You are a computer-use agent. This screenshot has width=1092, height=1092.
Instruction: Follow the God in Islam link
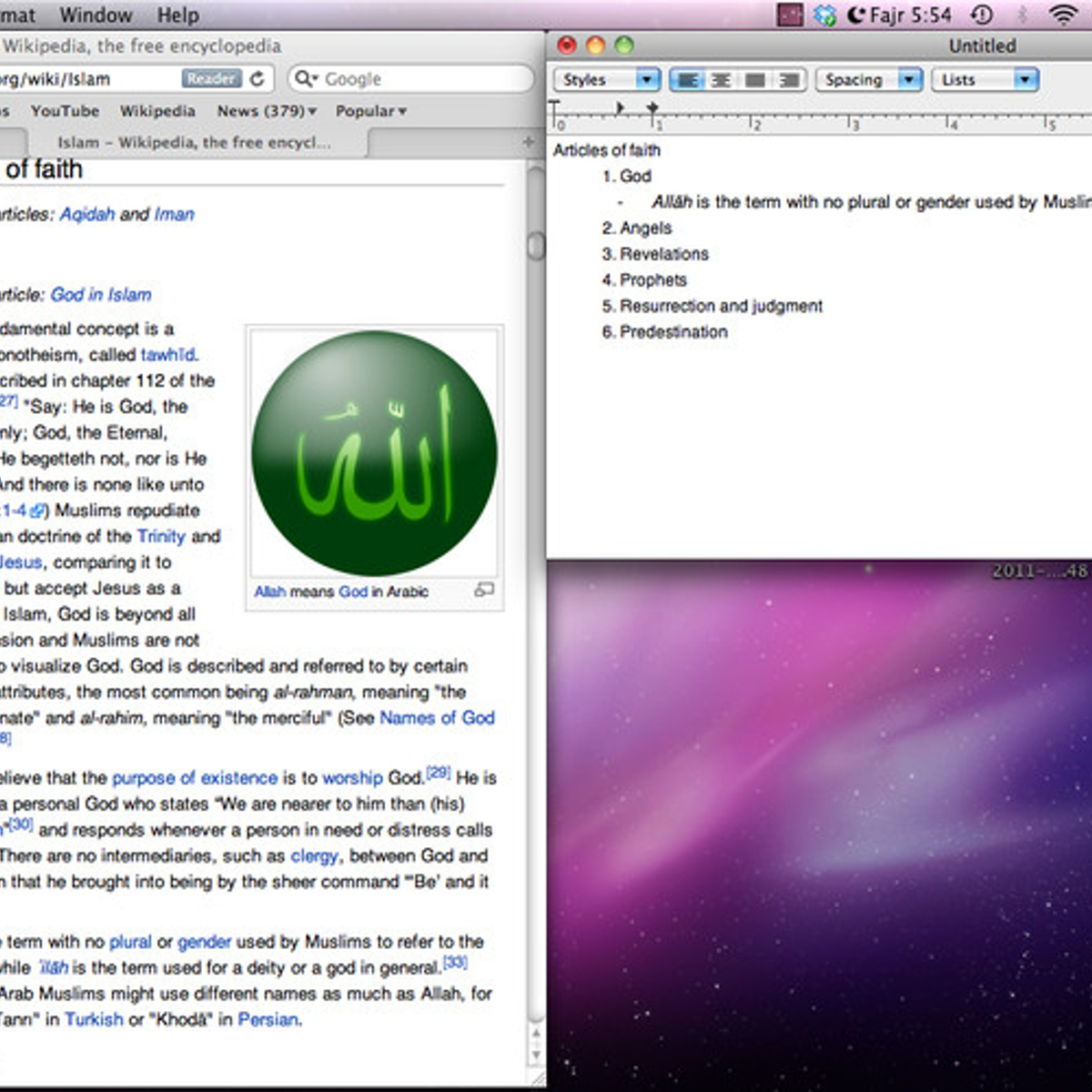tap(101, 294)
